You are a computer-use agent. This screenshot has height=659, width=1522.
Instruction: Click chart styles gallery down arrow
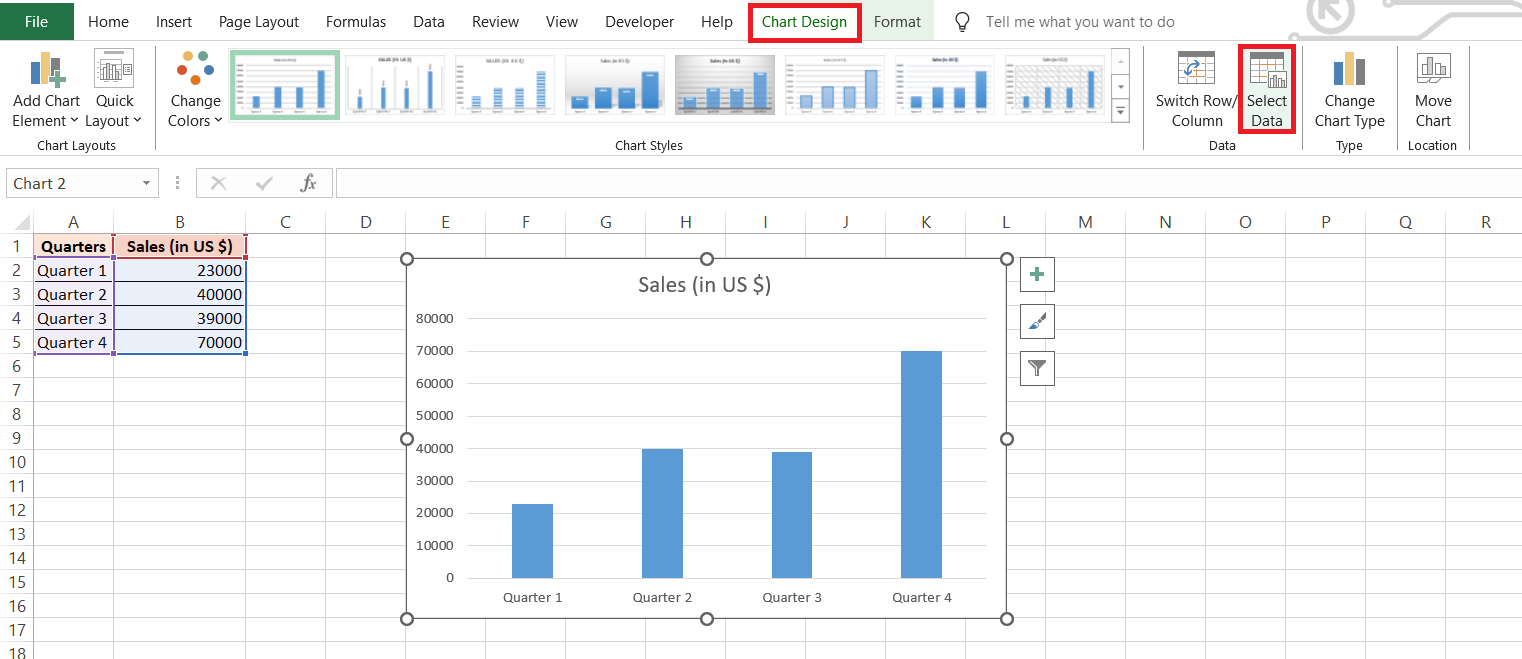[x=1120, y=85]
